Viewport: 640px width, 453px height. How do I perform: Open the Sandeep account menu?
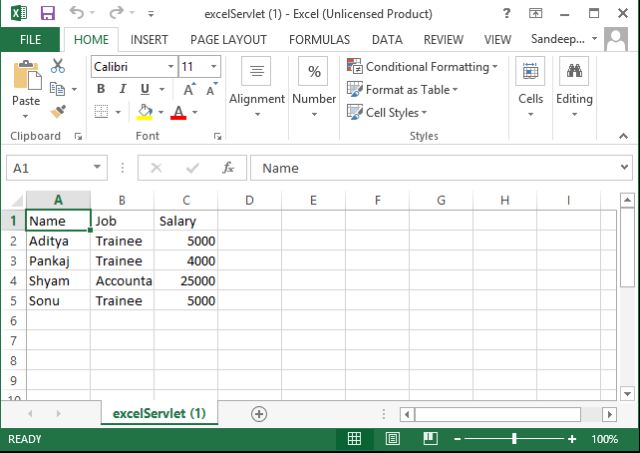(564, 39)
